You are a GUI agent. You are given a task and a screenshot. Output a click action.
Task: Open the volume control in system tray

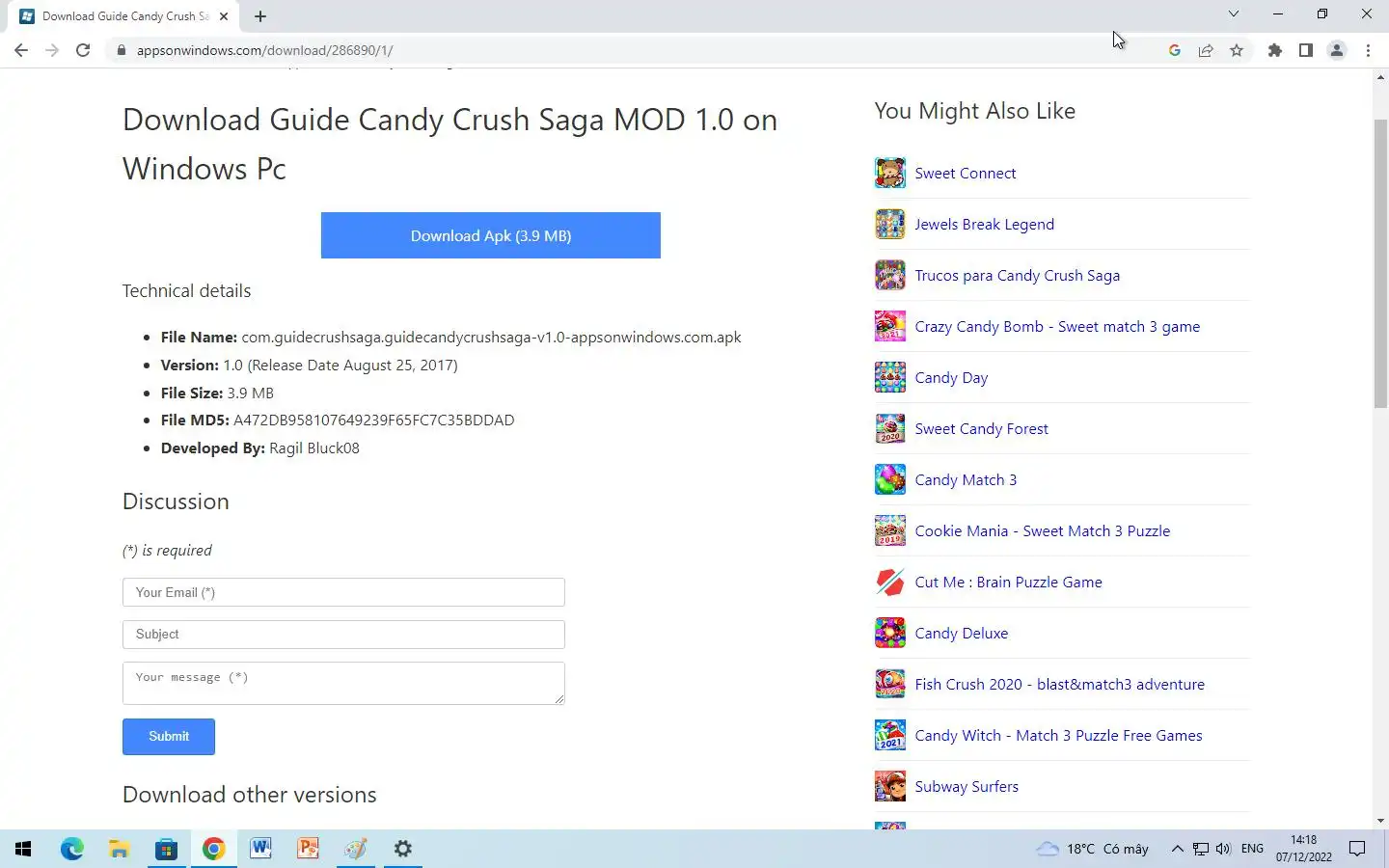1223,849
